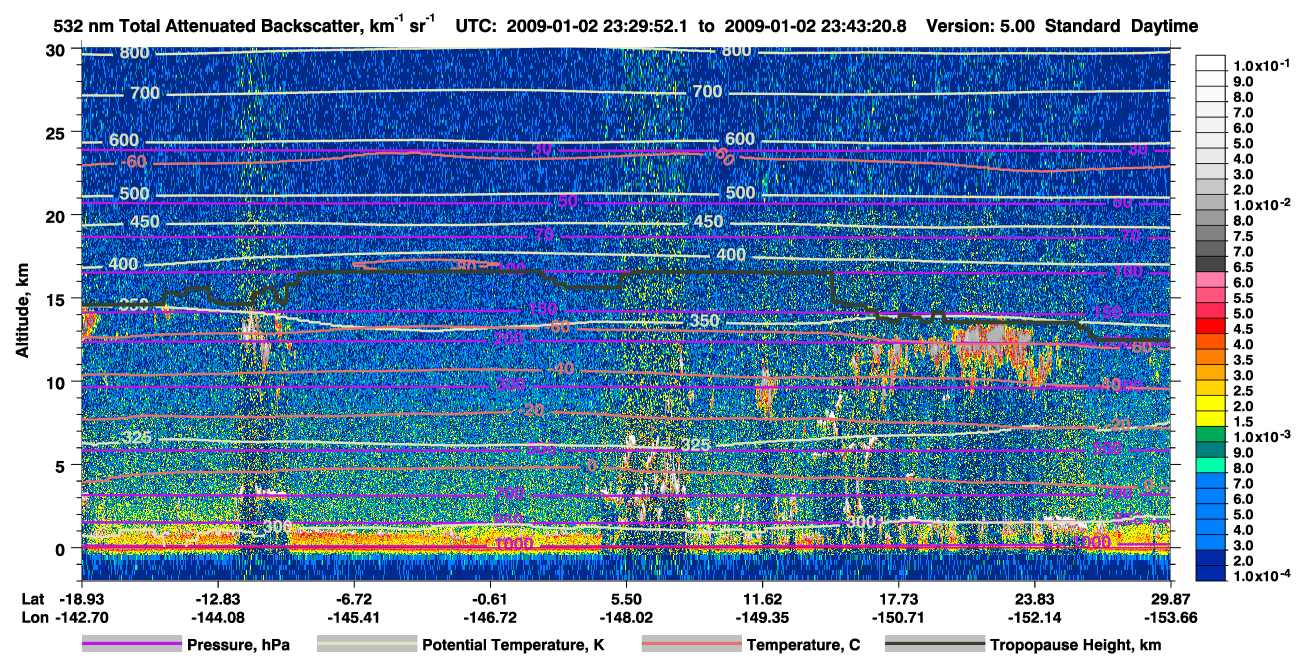Click the potential temperature contour label '350'
Viewport: 1300px width, 667px height.
point(705,321)
